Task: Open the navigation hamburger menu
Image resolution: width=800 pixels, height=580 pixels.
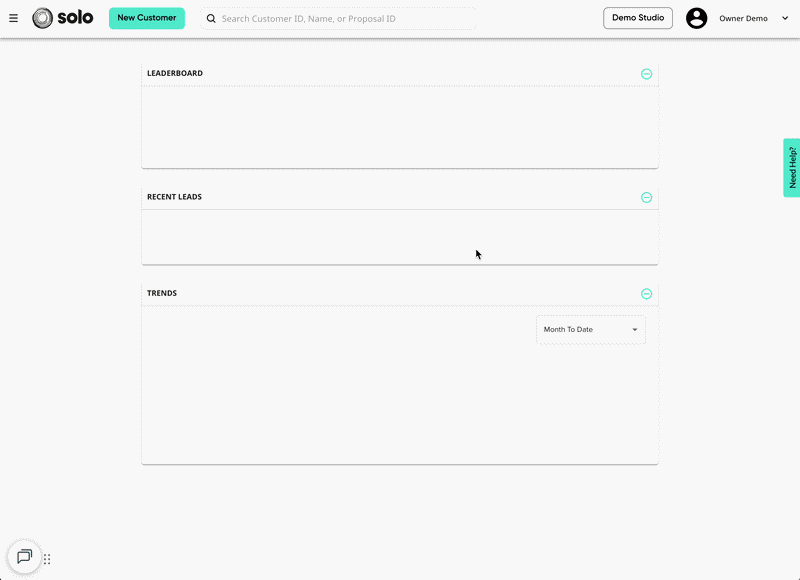Action: pyautogui.click(x=14, y=17)
